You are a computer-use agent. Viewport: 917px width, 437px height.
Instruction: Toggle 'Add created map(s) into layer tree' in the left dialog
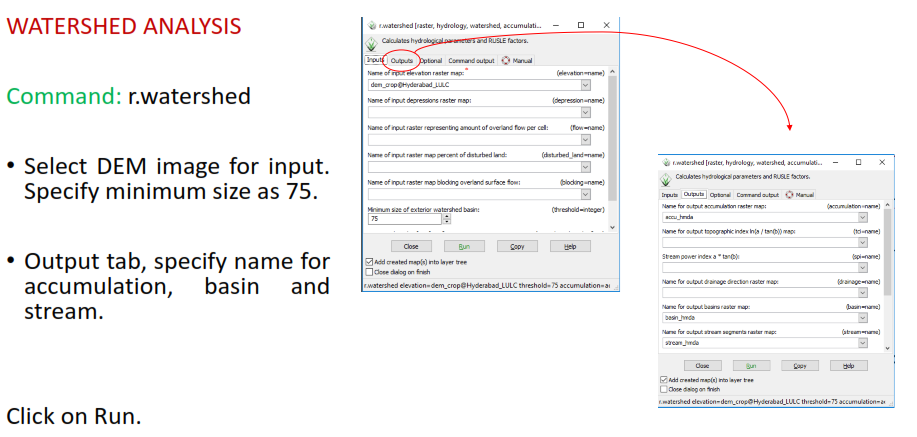369,262
